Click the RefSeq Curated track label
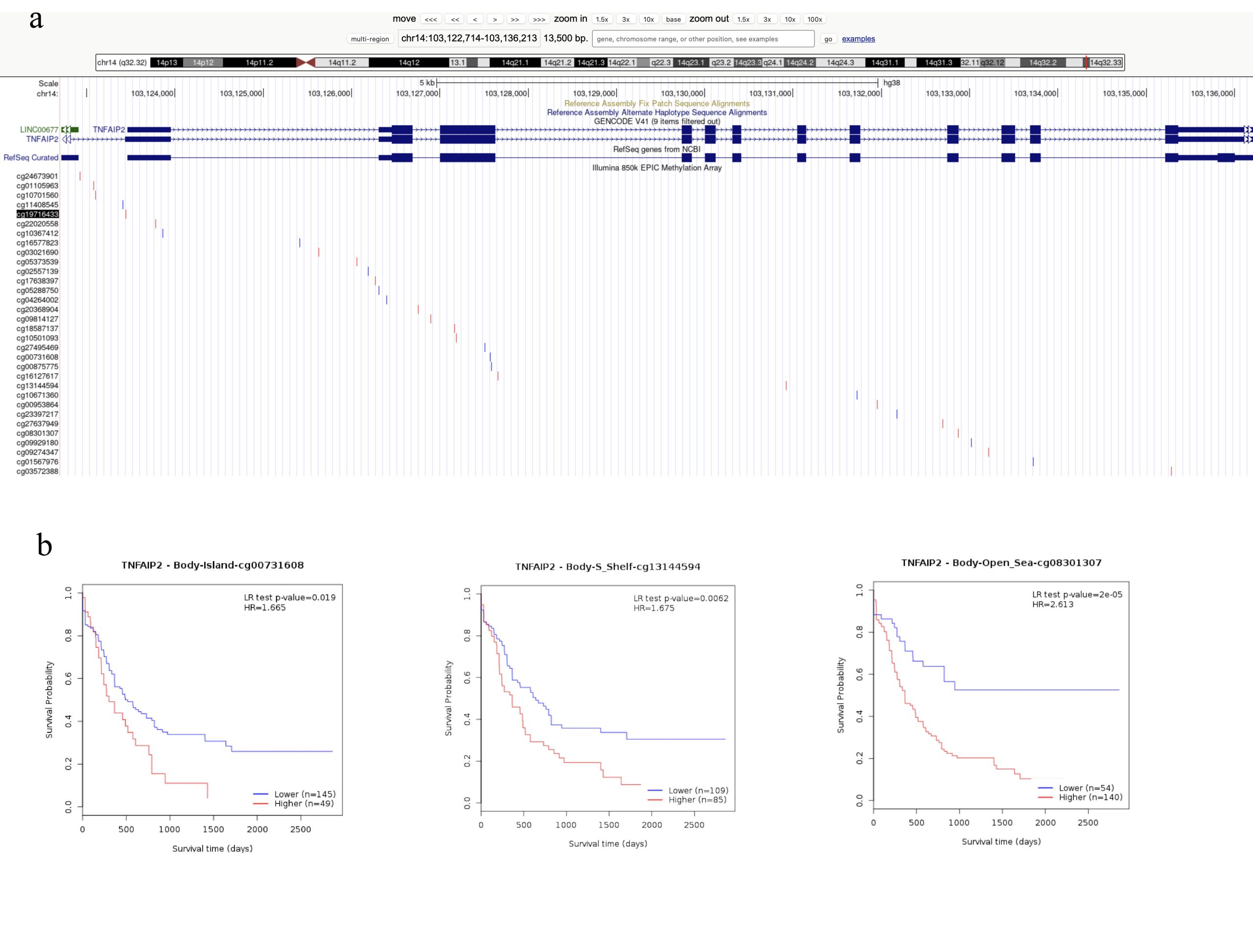 31,158
